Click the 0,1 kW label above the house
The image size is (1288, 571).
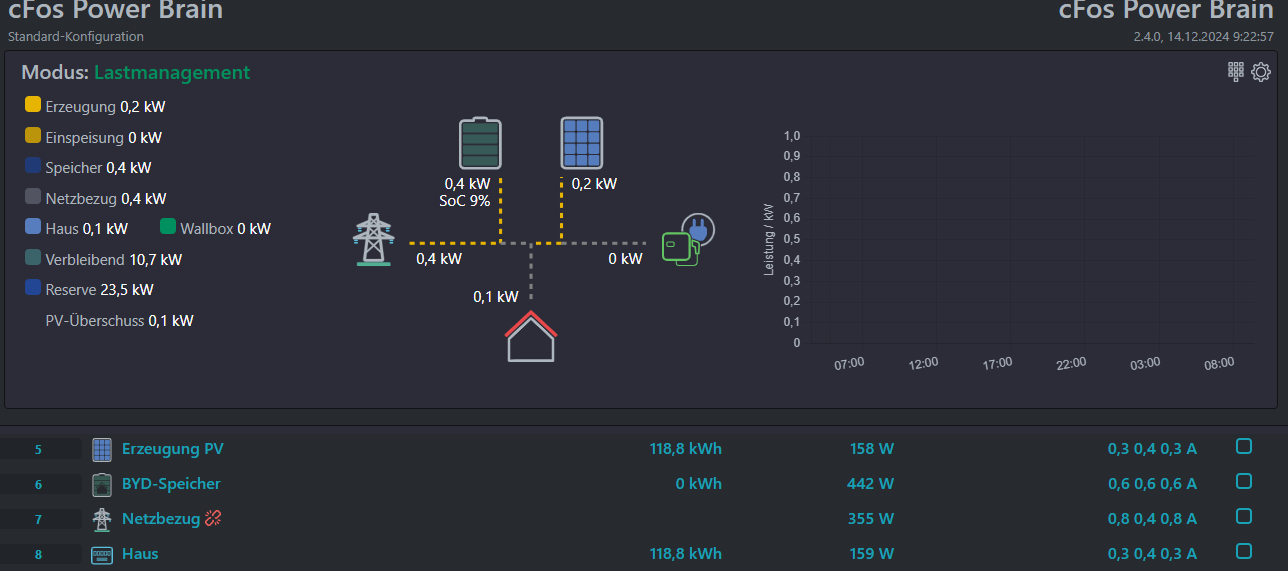[x=496, y=297]
